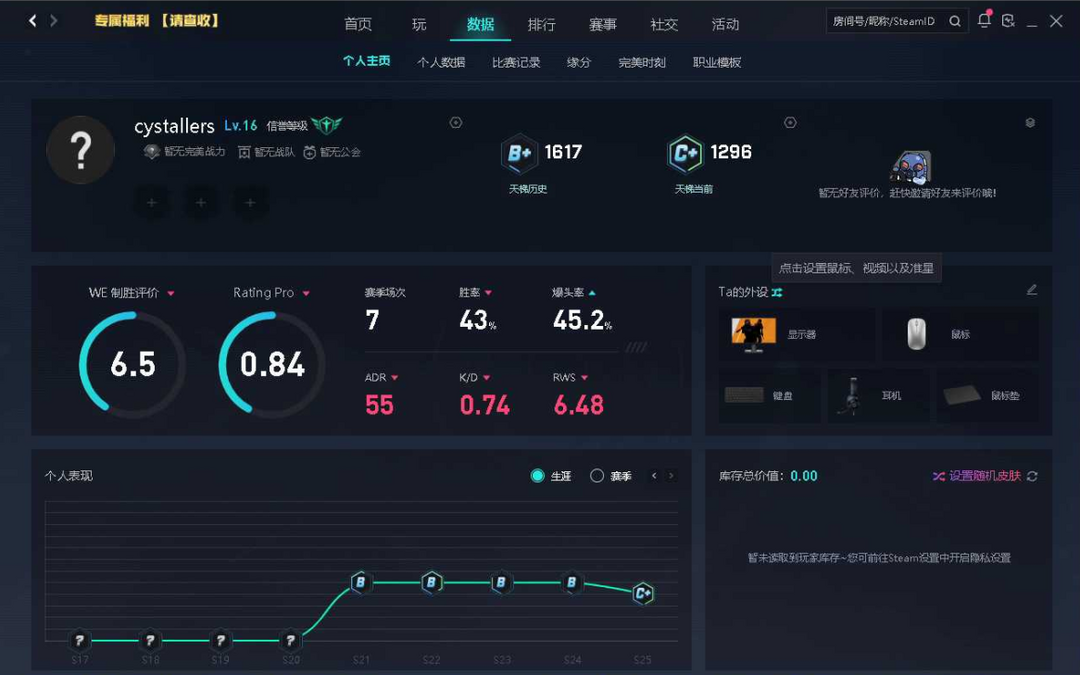1080x675 pixels.
Task: Open the 职业模板 sub-tab
Action: pyautogui.click(x=717, y=63)
